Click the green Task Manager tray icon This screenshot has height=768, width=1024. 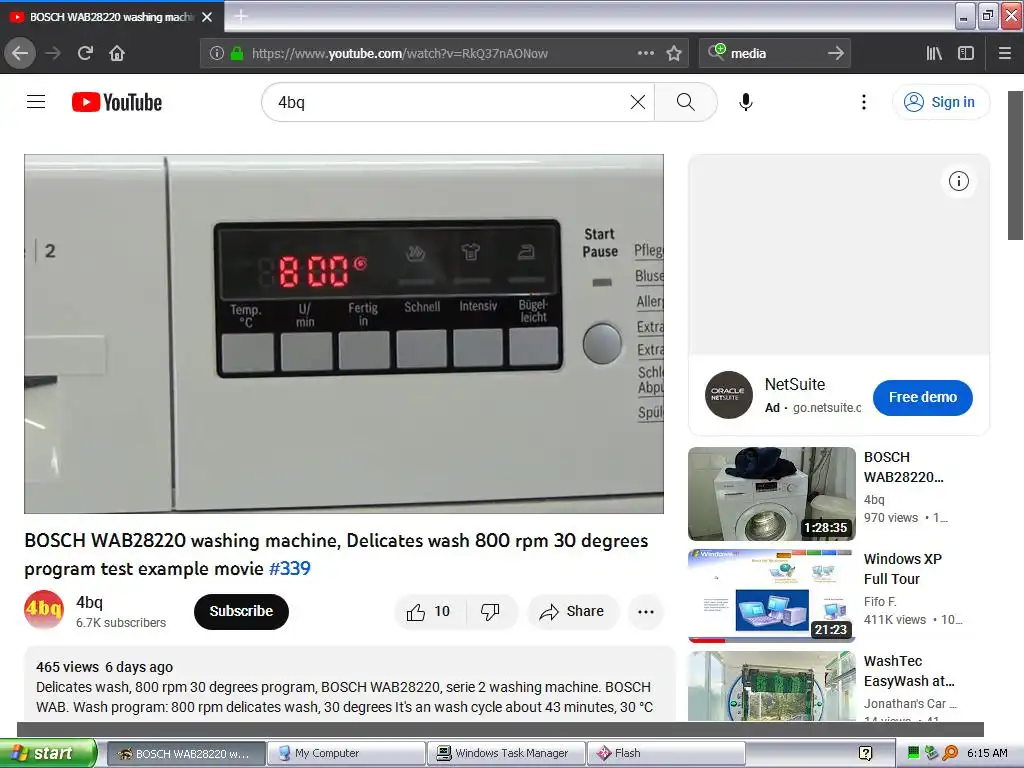tap(913, 753)
